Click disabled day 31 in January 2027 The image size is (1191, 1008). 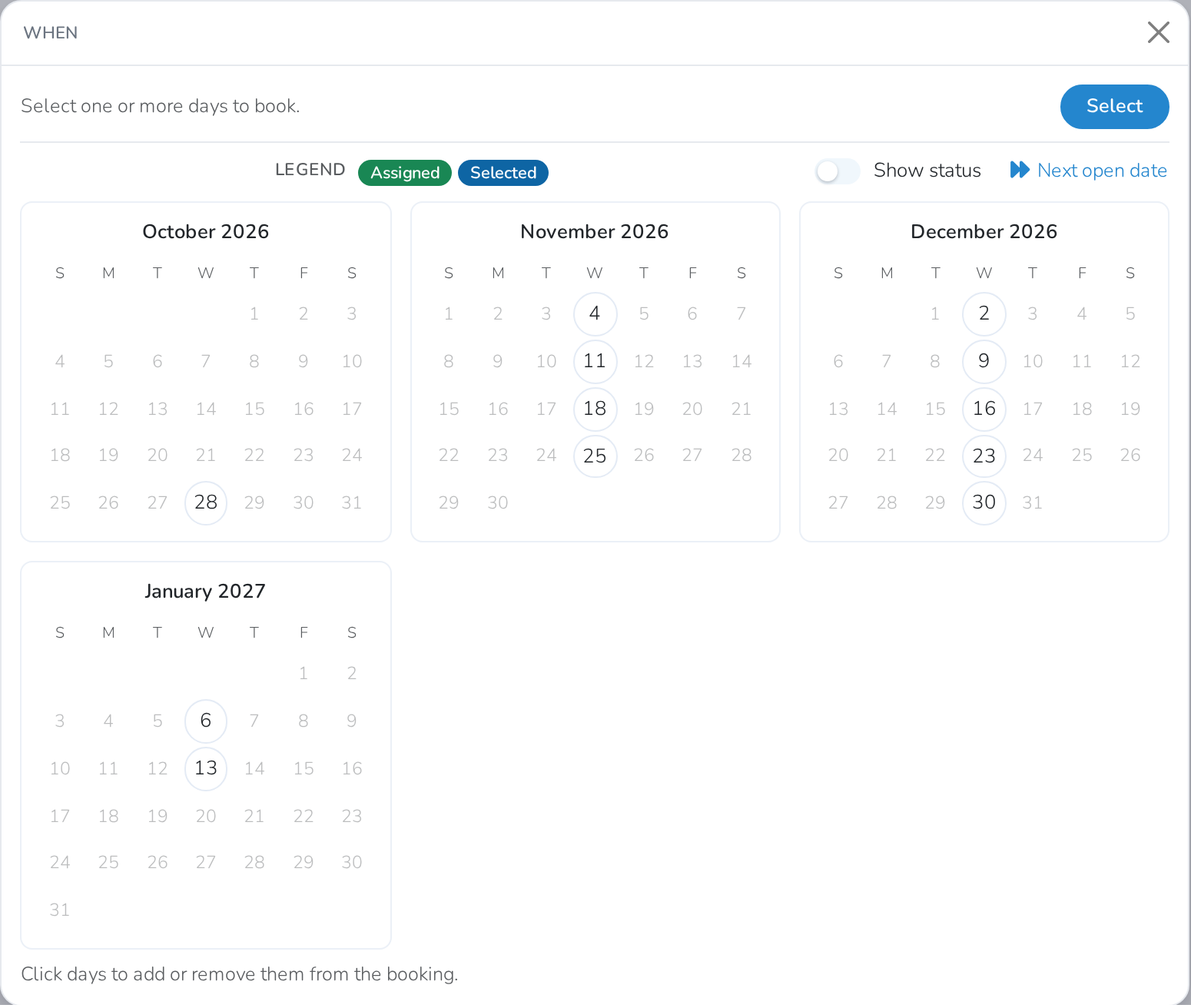60,910
